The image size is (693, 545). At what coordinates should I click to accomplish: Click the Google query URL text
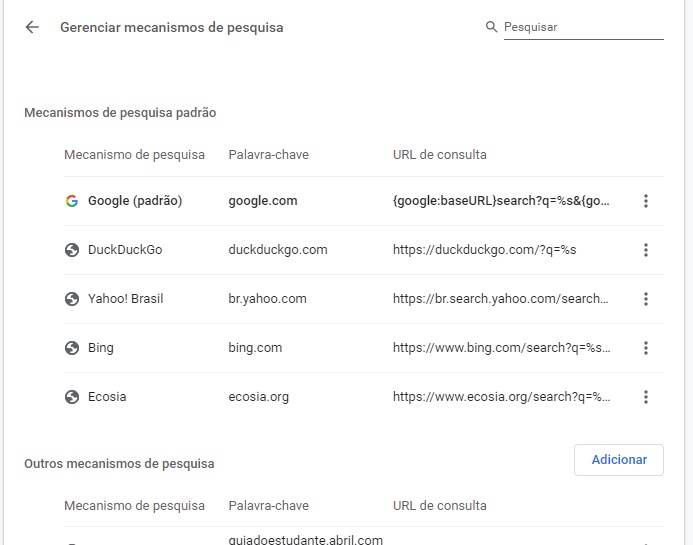point(501,201)
